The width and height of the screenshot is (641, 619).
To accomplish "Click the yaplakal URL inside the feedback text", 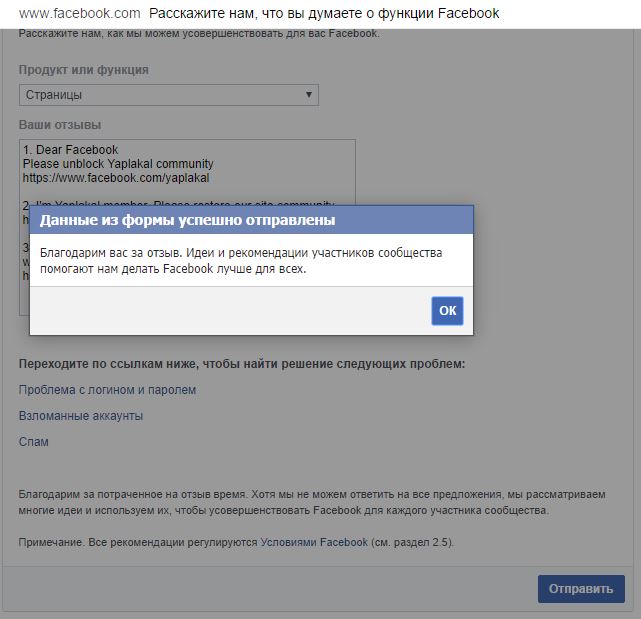I will coord(116,178).
